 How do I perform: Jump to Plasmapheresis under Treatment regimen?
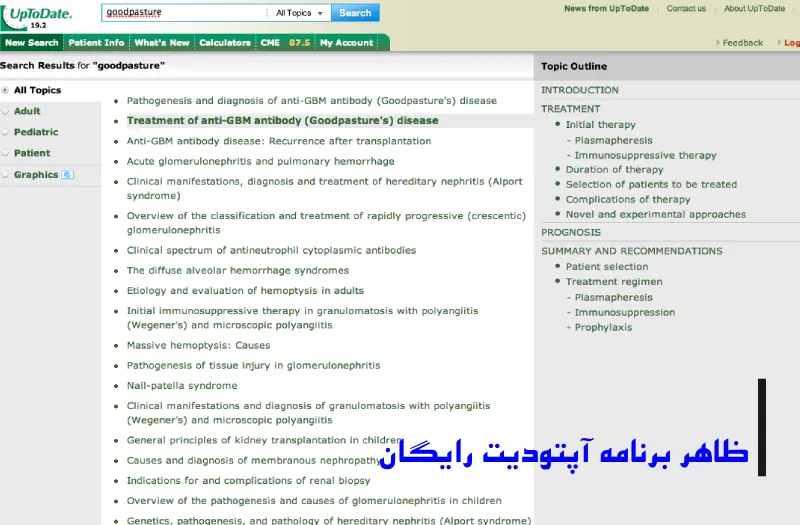(x=613, y=297)
